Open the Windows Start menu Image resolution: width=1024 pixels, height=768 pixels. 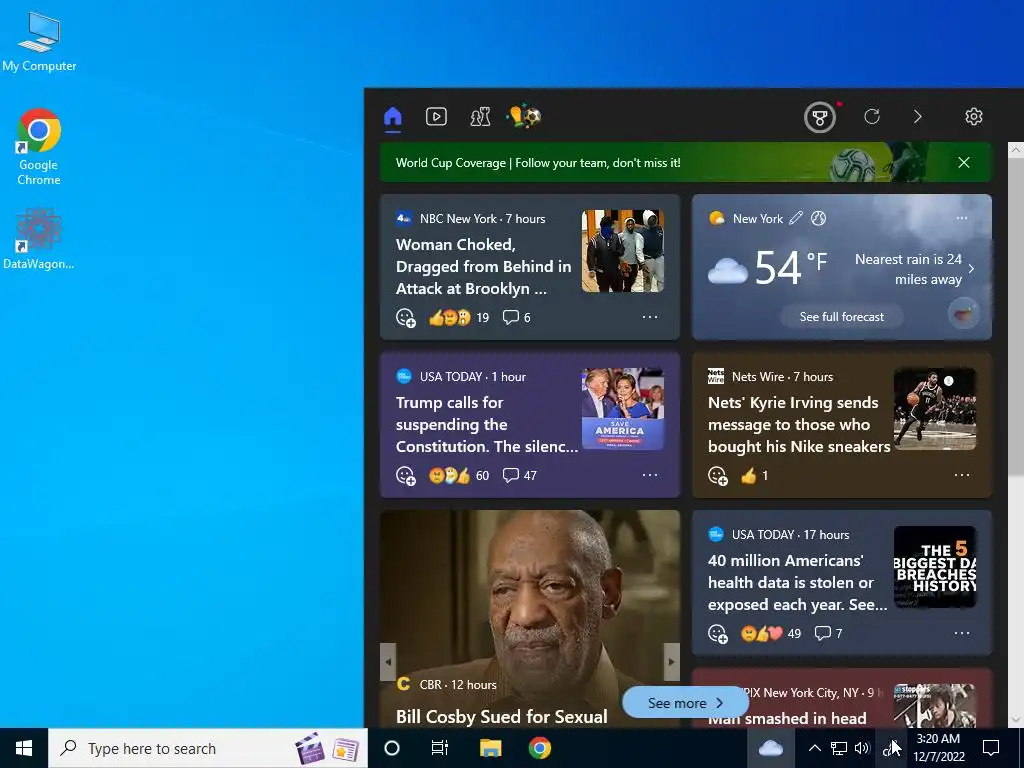[x=24, y=748]
